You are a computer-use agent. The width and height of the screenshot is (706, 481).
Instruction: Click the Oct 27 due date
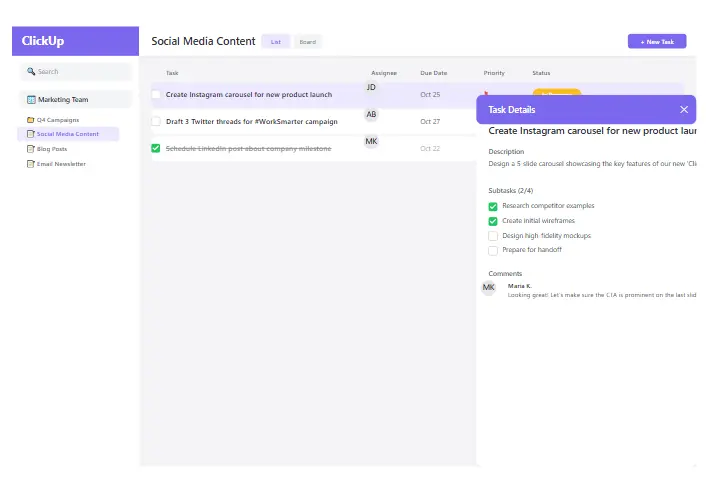(430, 122)
